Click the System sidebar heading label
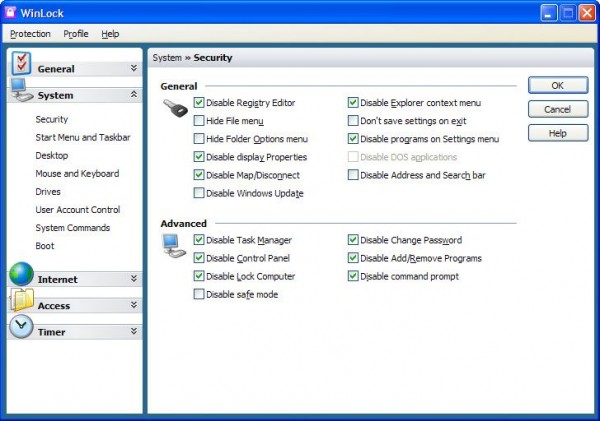This screenshot has width=600, height=421. [x=55, y=95]
